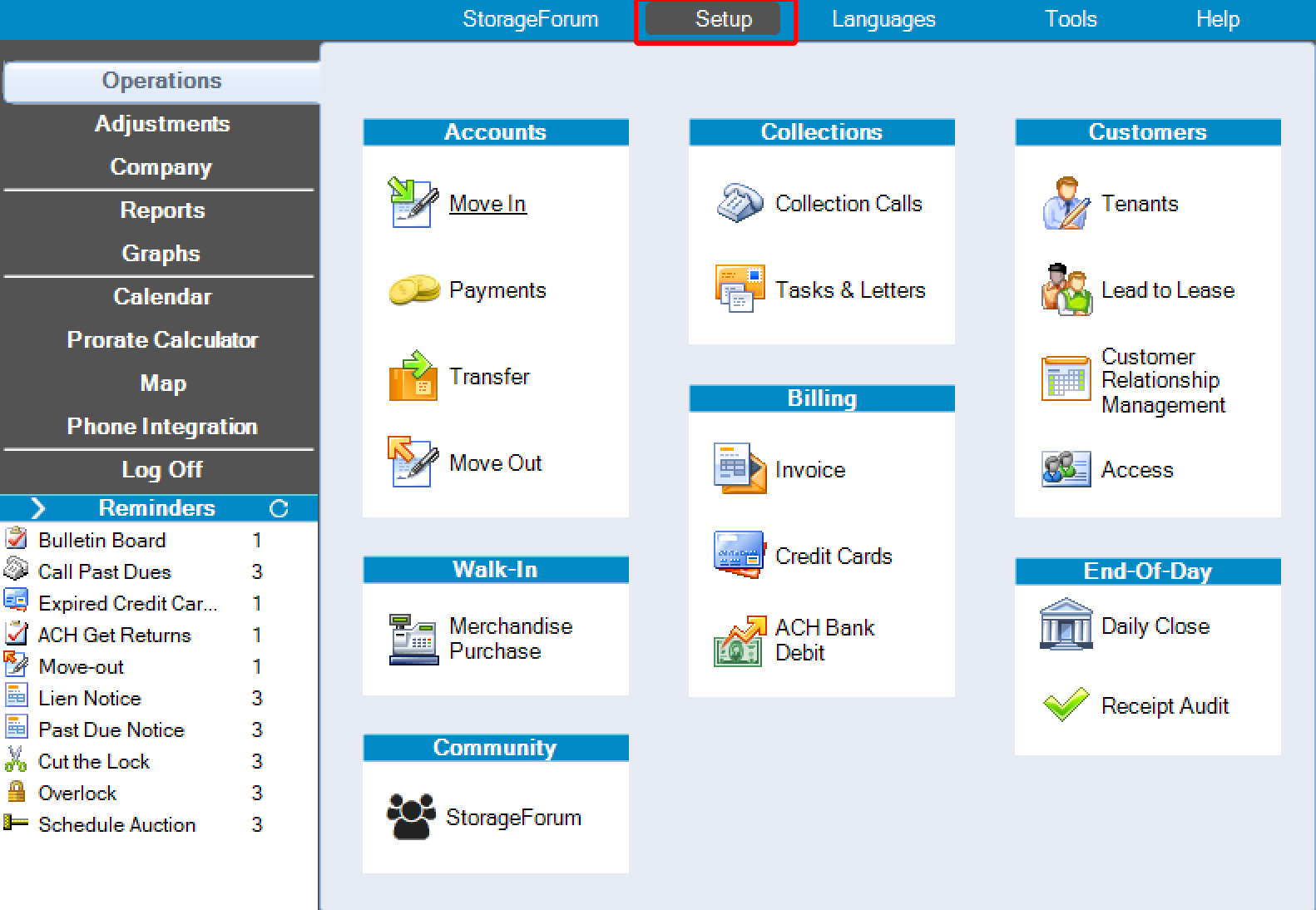Open the Help menu
The width and height of the screenshot is (1316, 910).
[1218, 19]
